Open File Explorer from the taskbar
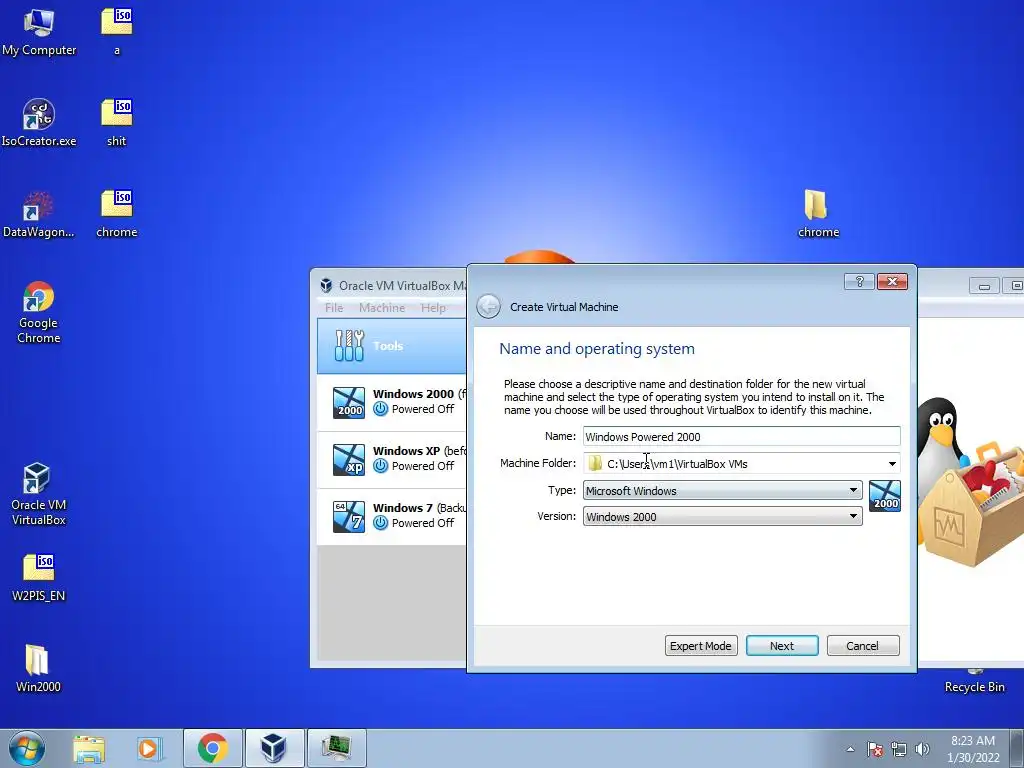This screenshot has width=1024, height=768. pos(89,748)
